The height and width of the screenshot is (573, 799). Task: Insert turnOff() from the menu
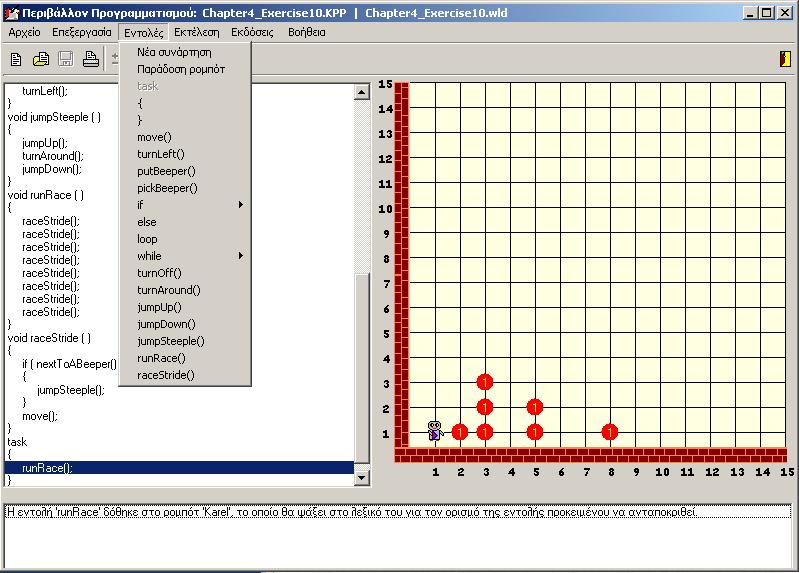[x=185, y=273]
